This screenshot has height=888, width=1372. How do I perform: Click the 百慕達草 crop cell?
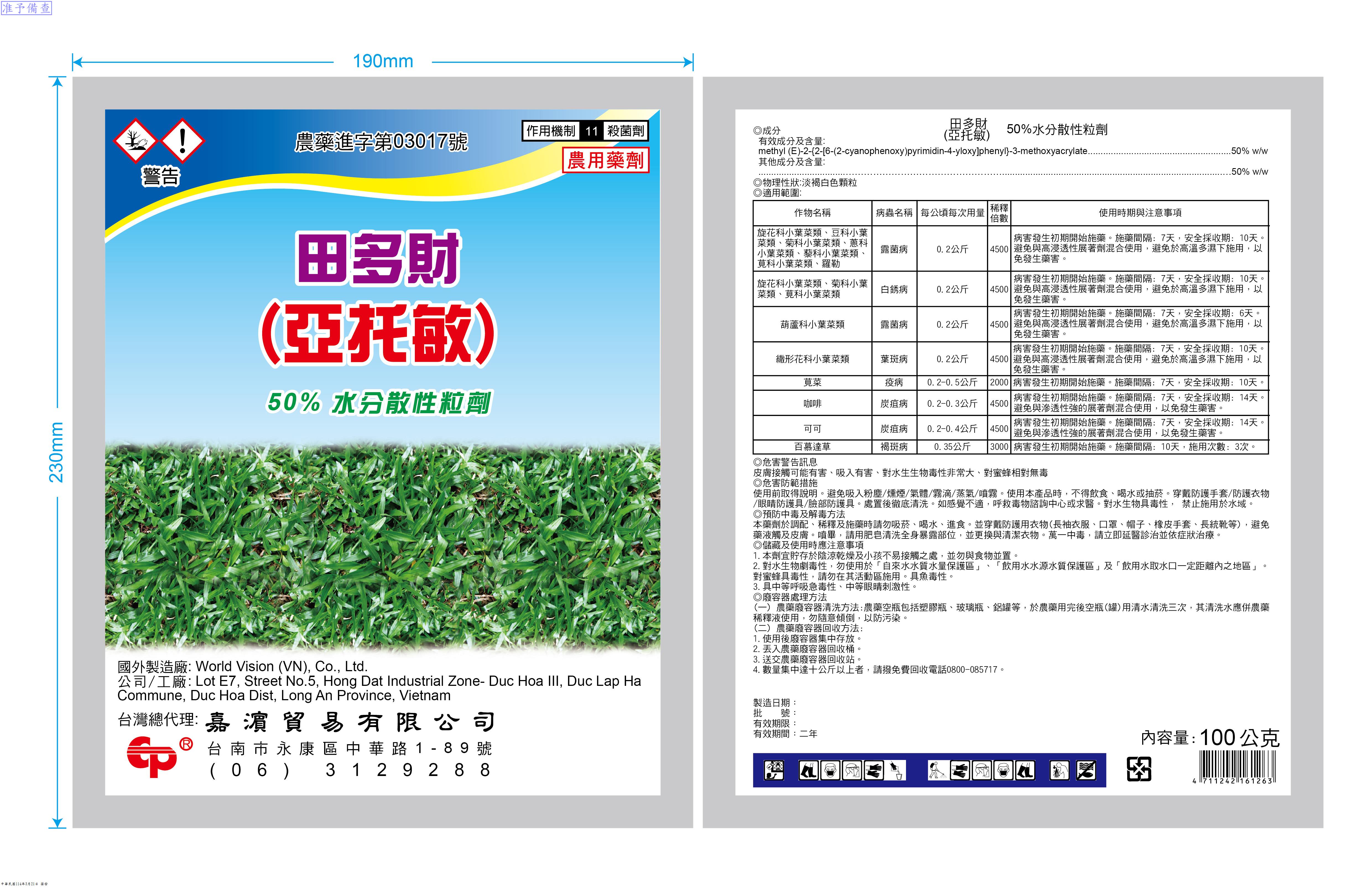click(812, 447)
